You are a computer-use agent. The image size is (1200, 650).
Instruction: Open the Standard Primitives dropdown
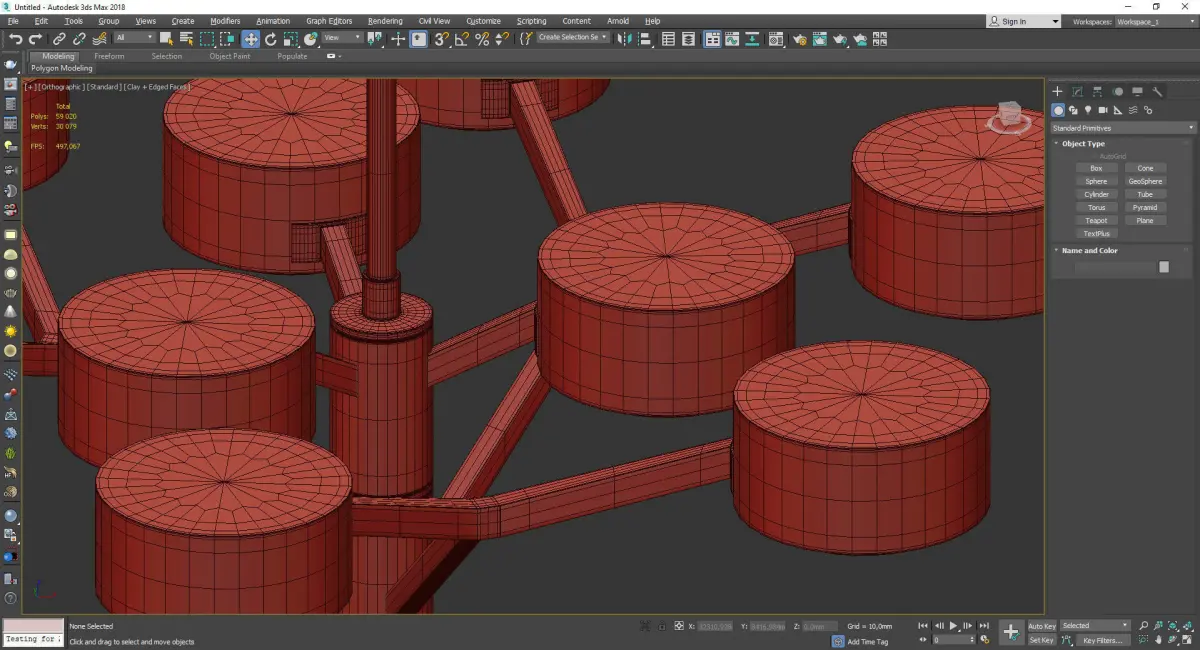pos(1122,128)
